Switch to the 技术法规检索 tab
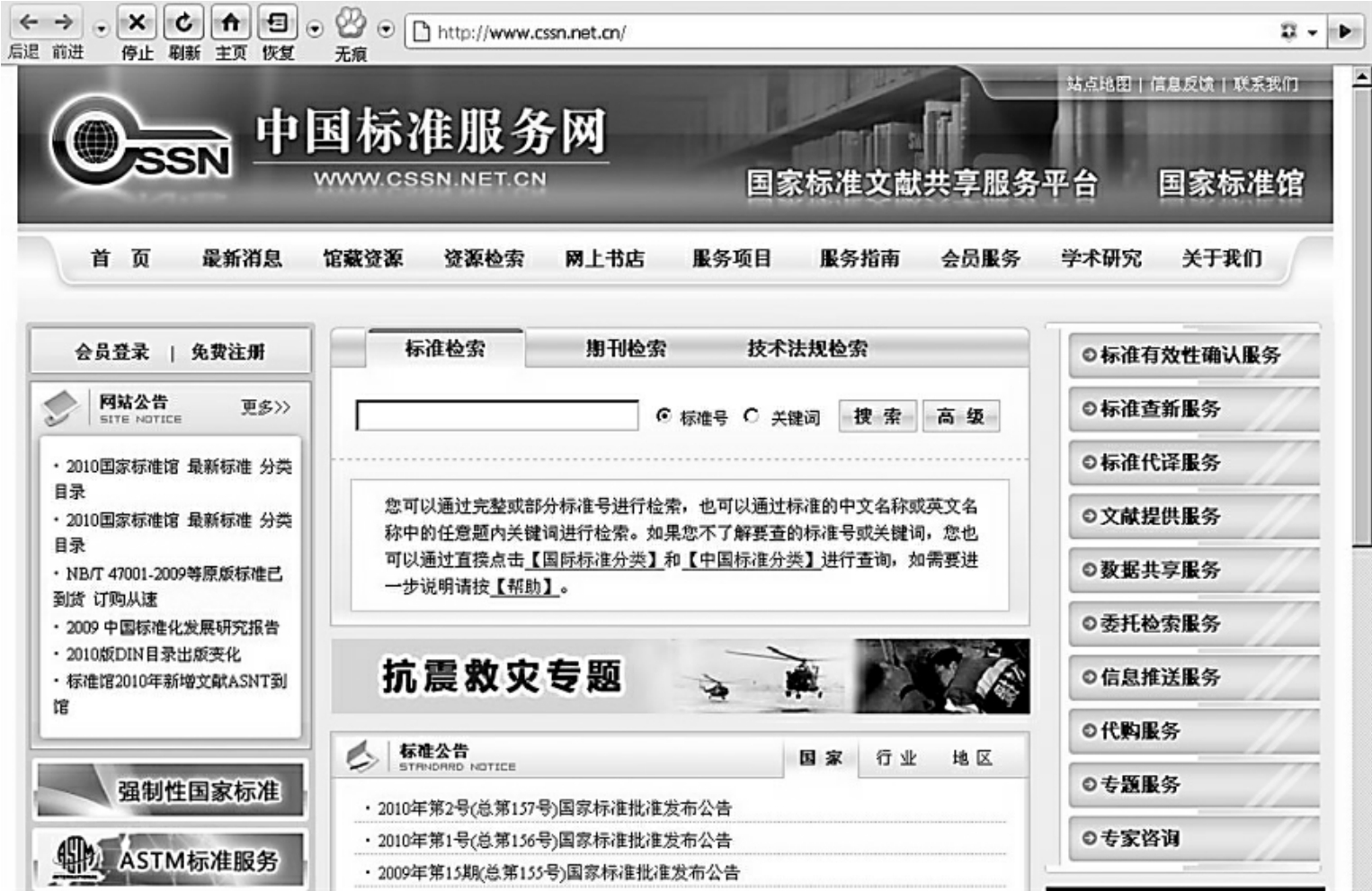This screenshot has height=891, width=1372. (807, 349)
